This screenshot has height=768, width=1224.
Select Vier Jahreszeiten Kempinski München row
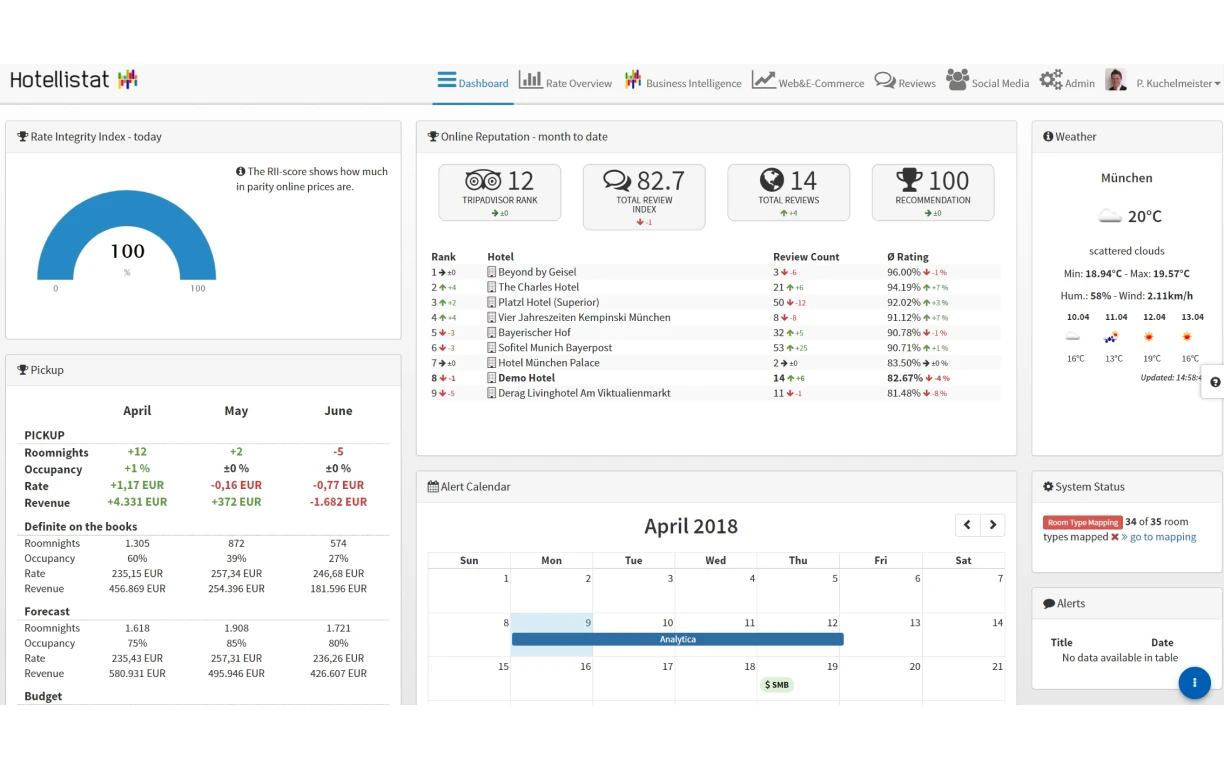(x=715, y=318)
